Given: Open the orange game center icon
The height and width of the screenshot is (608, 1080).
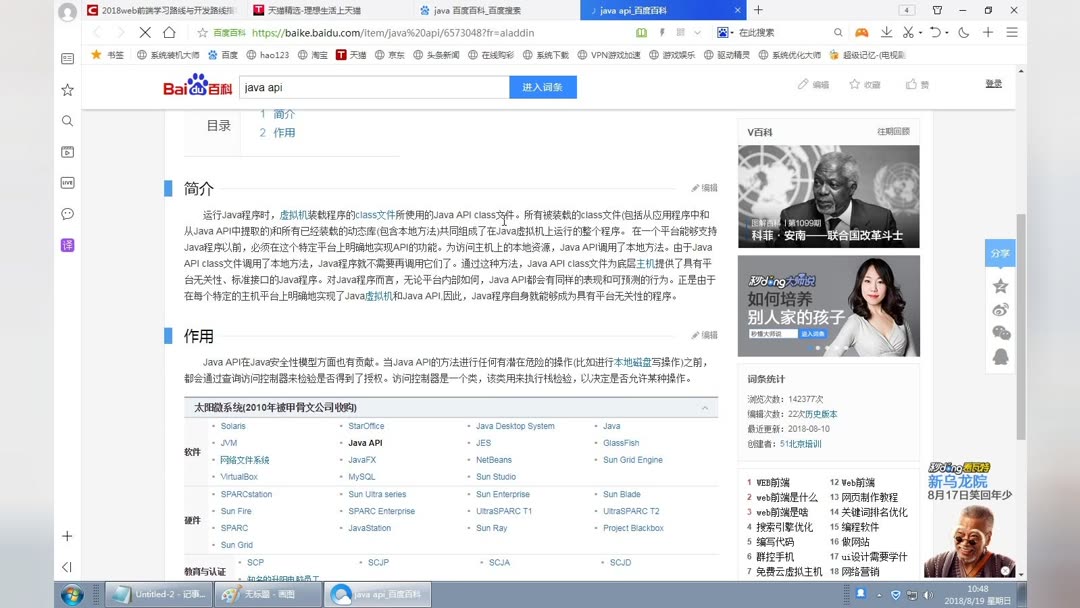Looking at the screenshot, I should [x=861, y=32].
